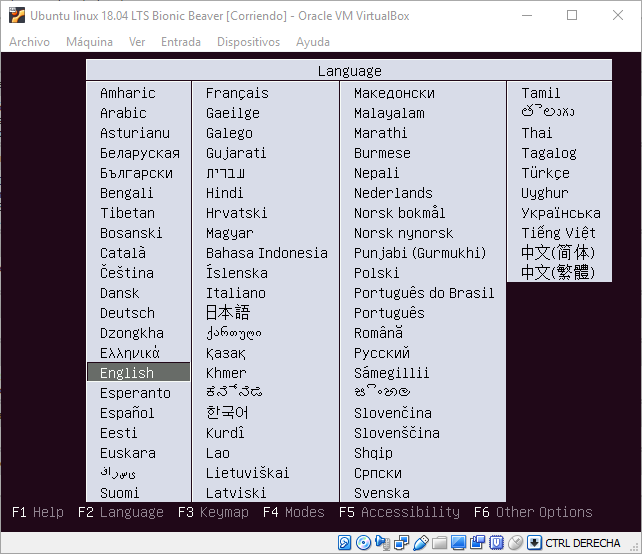Click F6 Other Options
The width and height of the screenshot is (642, 554).
click(533, 512)
